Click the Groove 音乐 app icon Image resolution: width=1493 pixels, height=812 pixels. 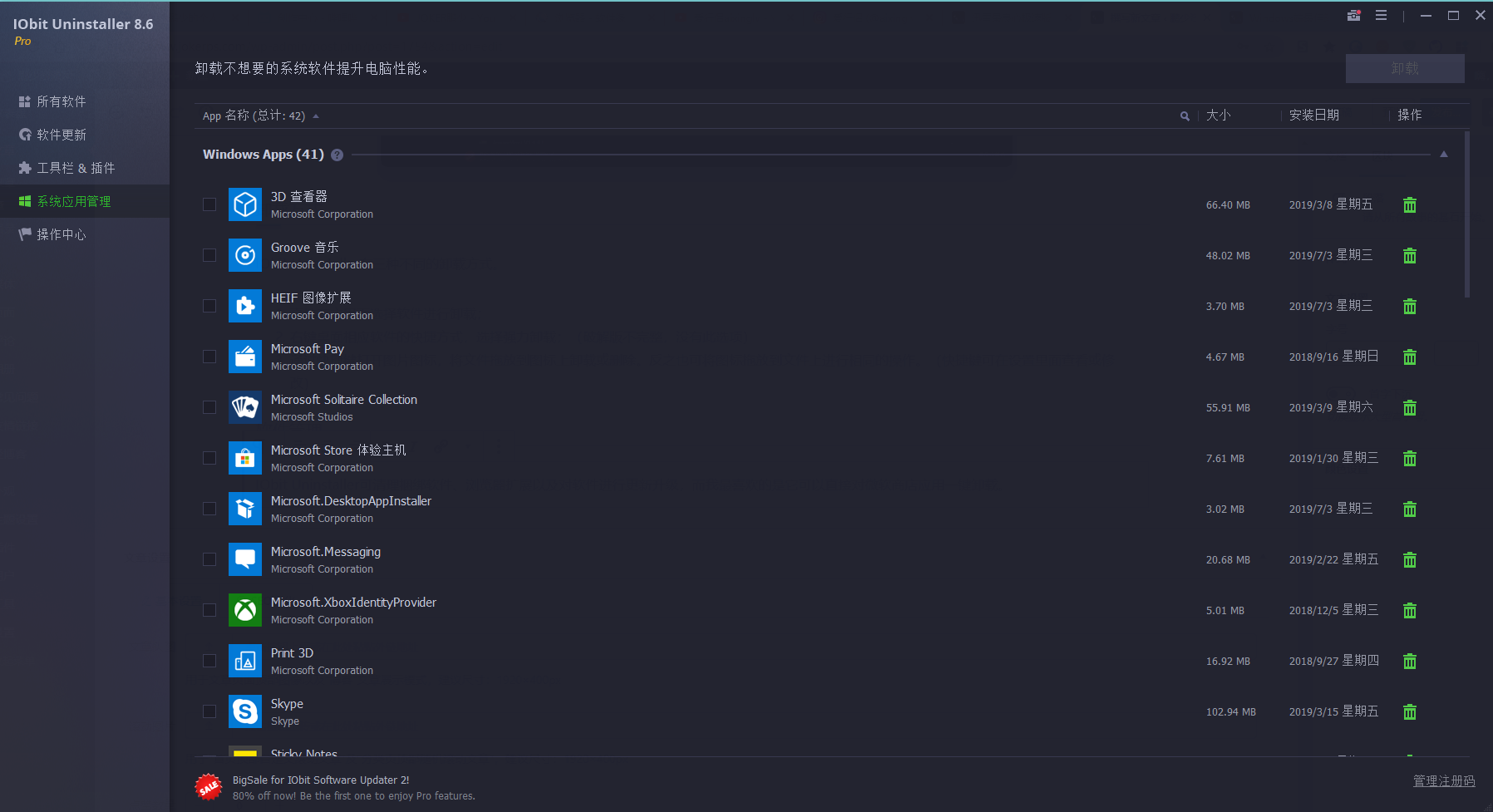pos(245,255)
